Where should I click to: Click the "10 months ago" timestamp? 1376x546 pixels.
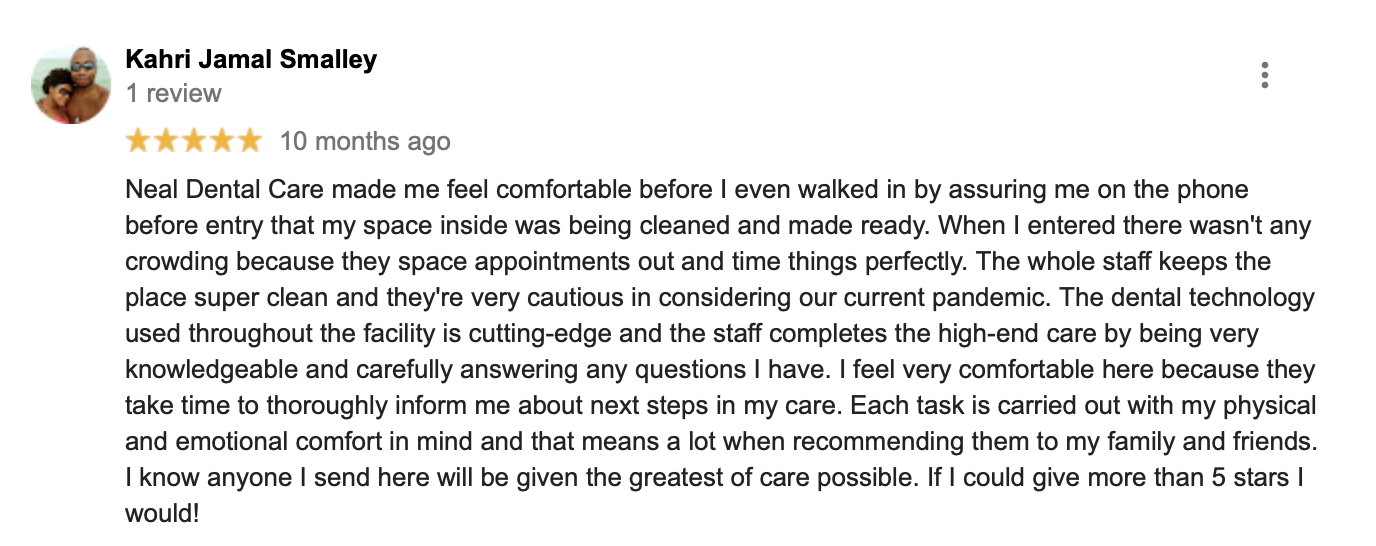coord(365,142)
